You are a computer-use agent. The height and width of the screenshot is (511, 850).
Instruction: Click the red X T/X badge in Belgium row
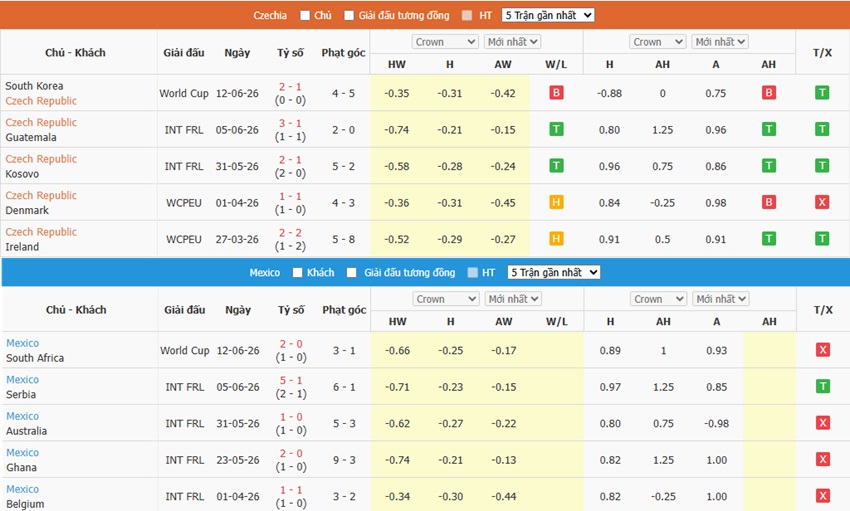[823, 495]
